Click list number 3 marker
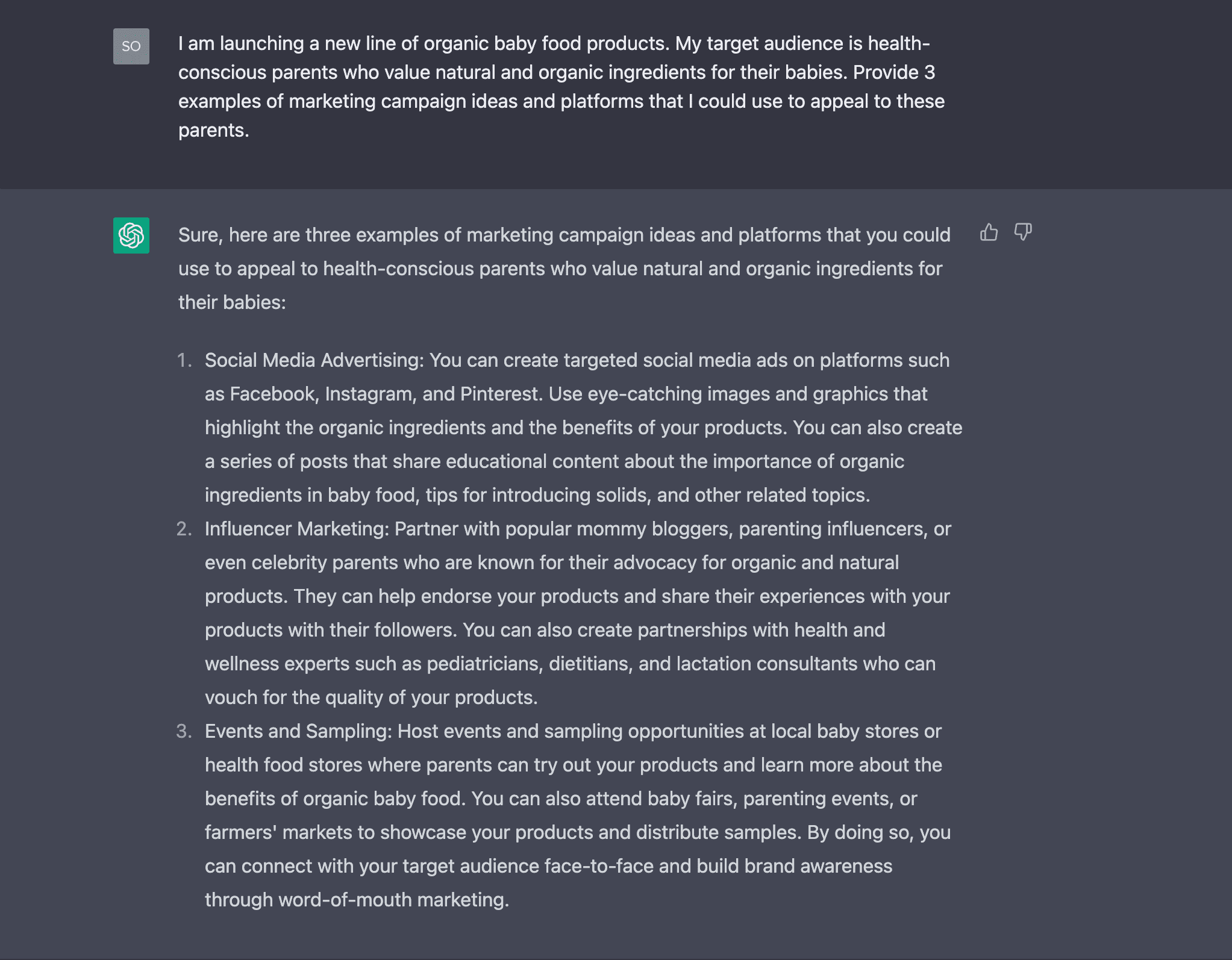This screenshot has width=1232, height=960. coord(184,731)
